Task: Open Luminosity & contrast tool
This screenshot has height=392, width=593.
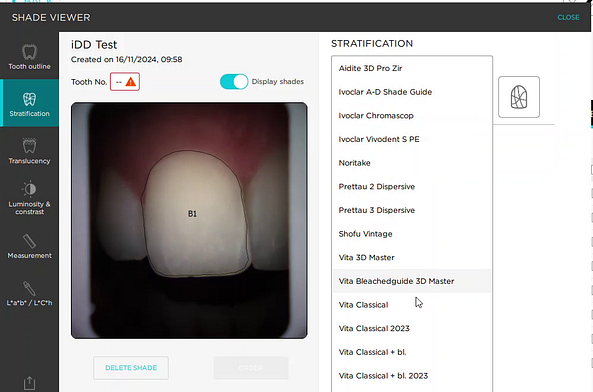Action: tap(29, 198)
